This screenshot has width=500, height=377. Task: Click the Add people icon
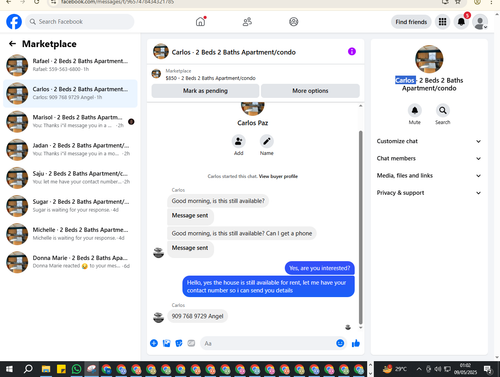[x=239, y=141]
